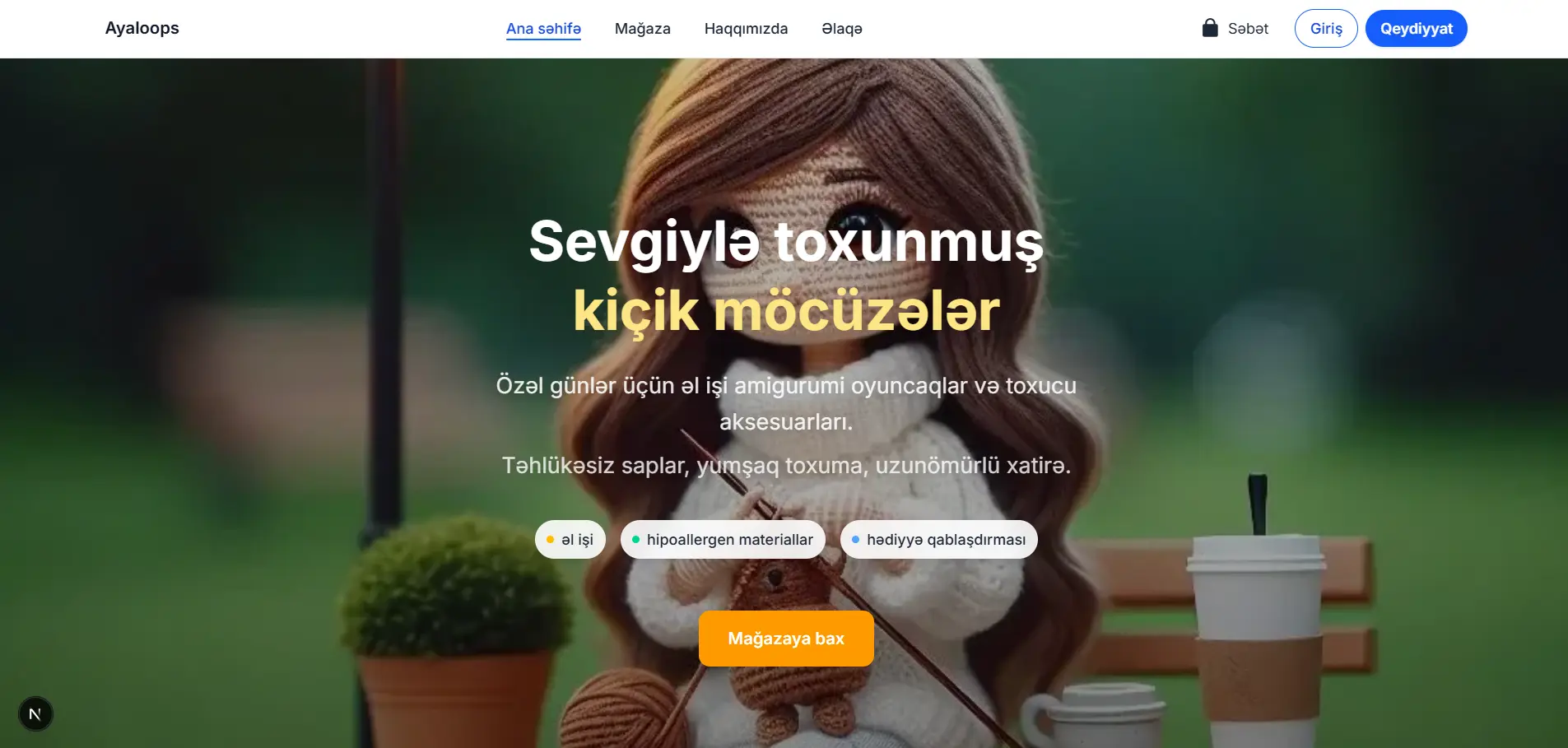Viewport: 1568px width, 748px height.
Task: Click the green dot on hipoallergen tag
Action: click(x=635, y=540)
